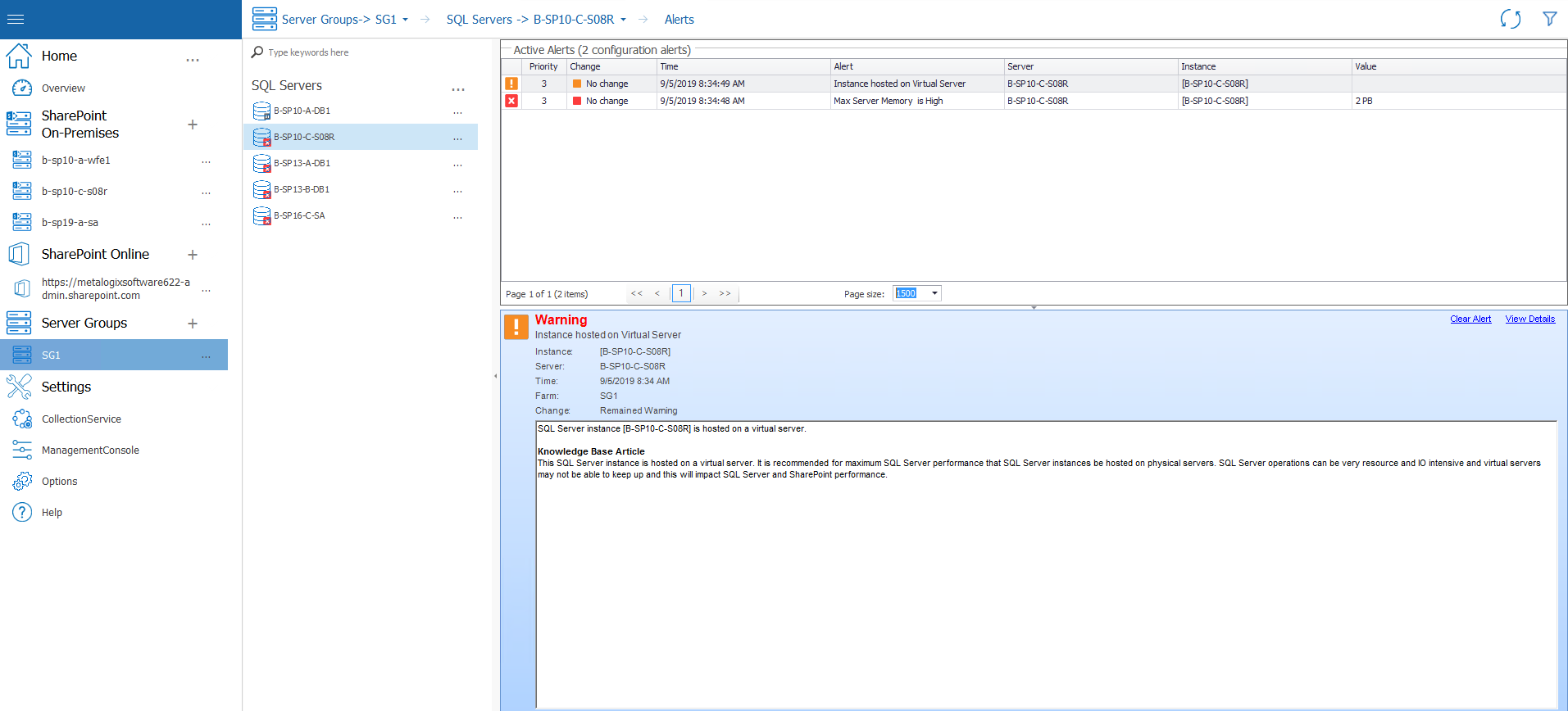
Task: Select Instance hosted on Virtual Server alert cell
Action: coord(917,84)
